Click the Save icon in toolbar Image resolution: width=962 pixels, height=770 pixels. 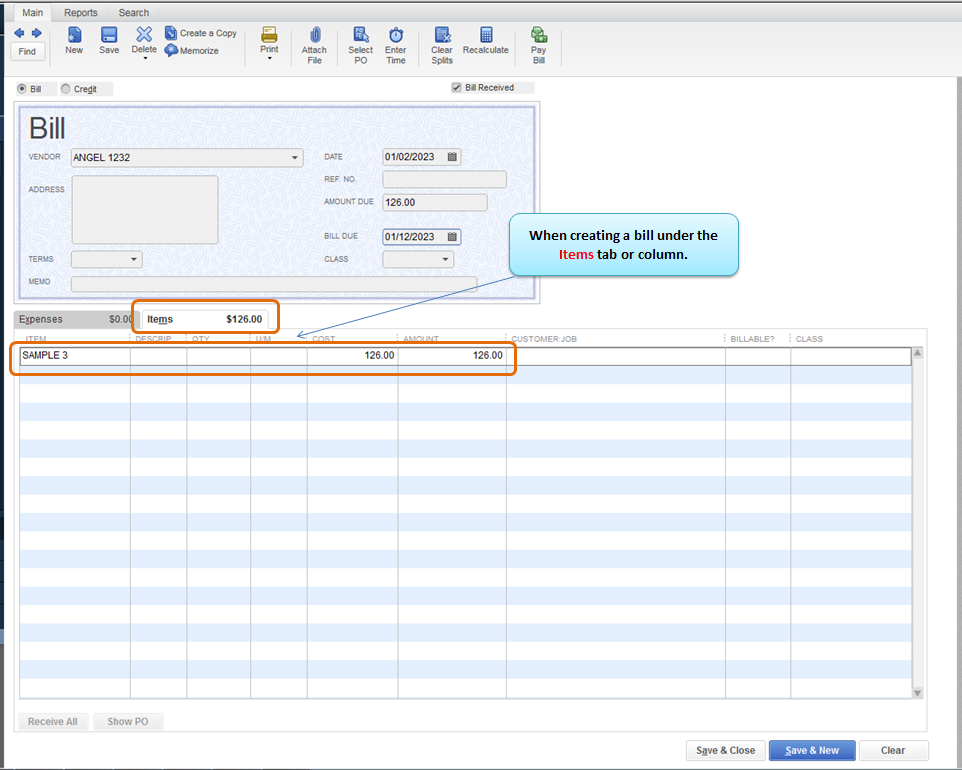point(109,36)
